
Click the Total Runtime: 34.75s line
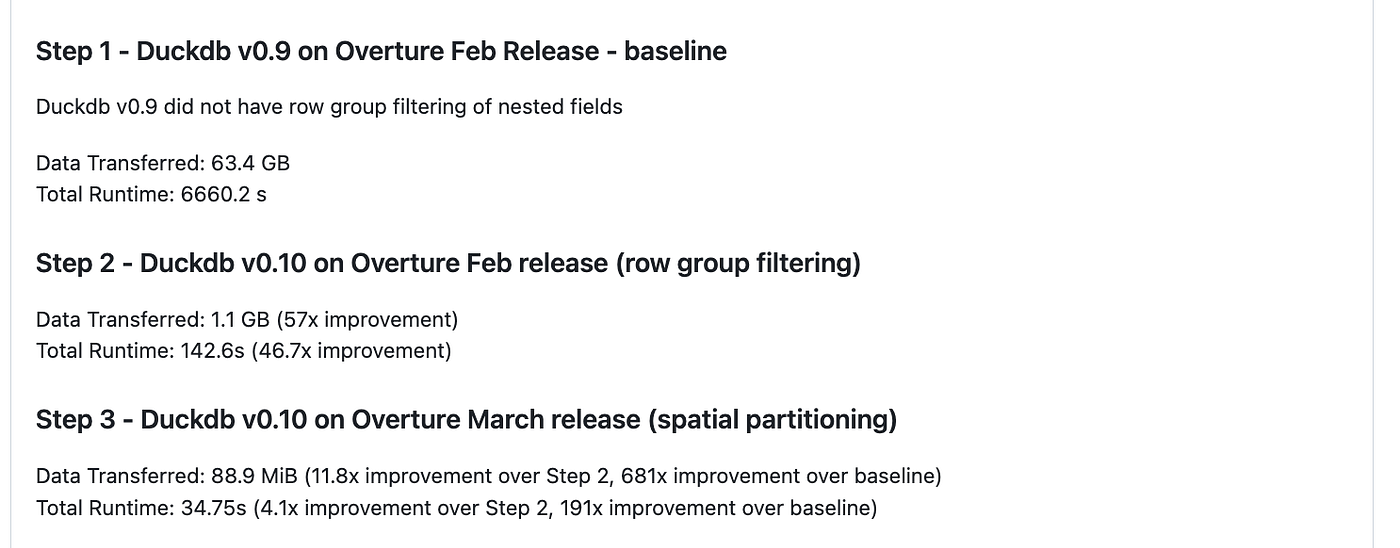pos(456,508)
